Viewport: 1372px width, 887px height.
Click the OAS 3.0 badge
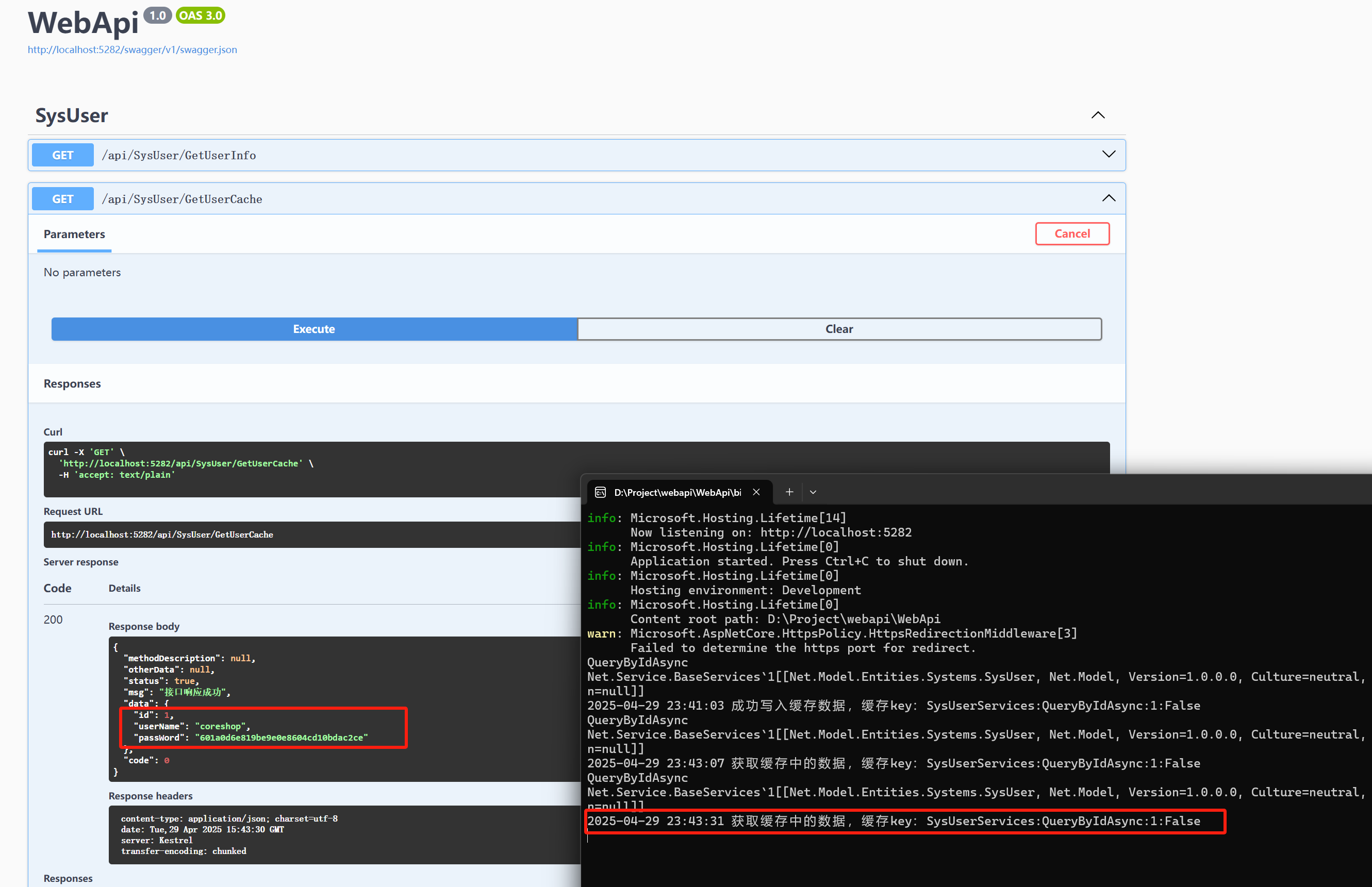tap(200, 15)
